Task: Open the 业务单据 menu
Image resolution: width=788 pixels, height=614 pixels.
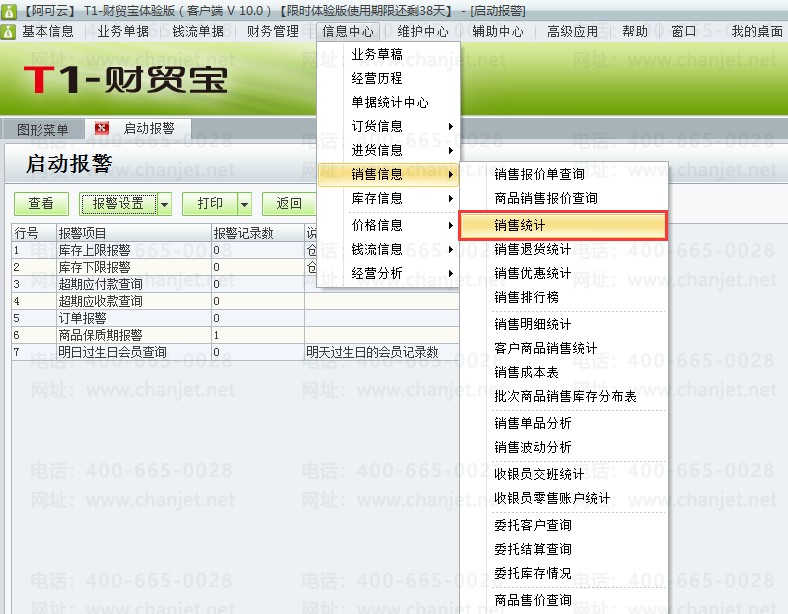Action: (x=123, y=32)
